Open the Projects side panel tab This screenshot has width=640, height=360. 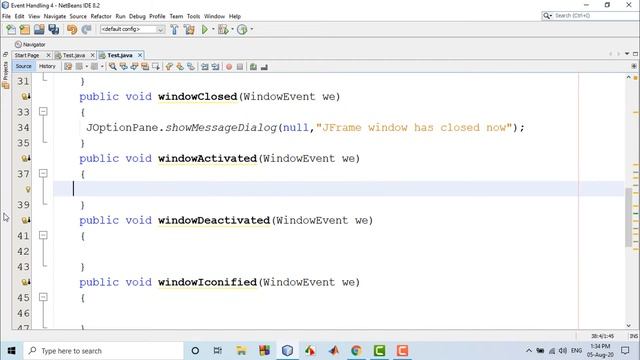pyautogui.click(x=5, y=75)
